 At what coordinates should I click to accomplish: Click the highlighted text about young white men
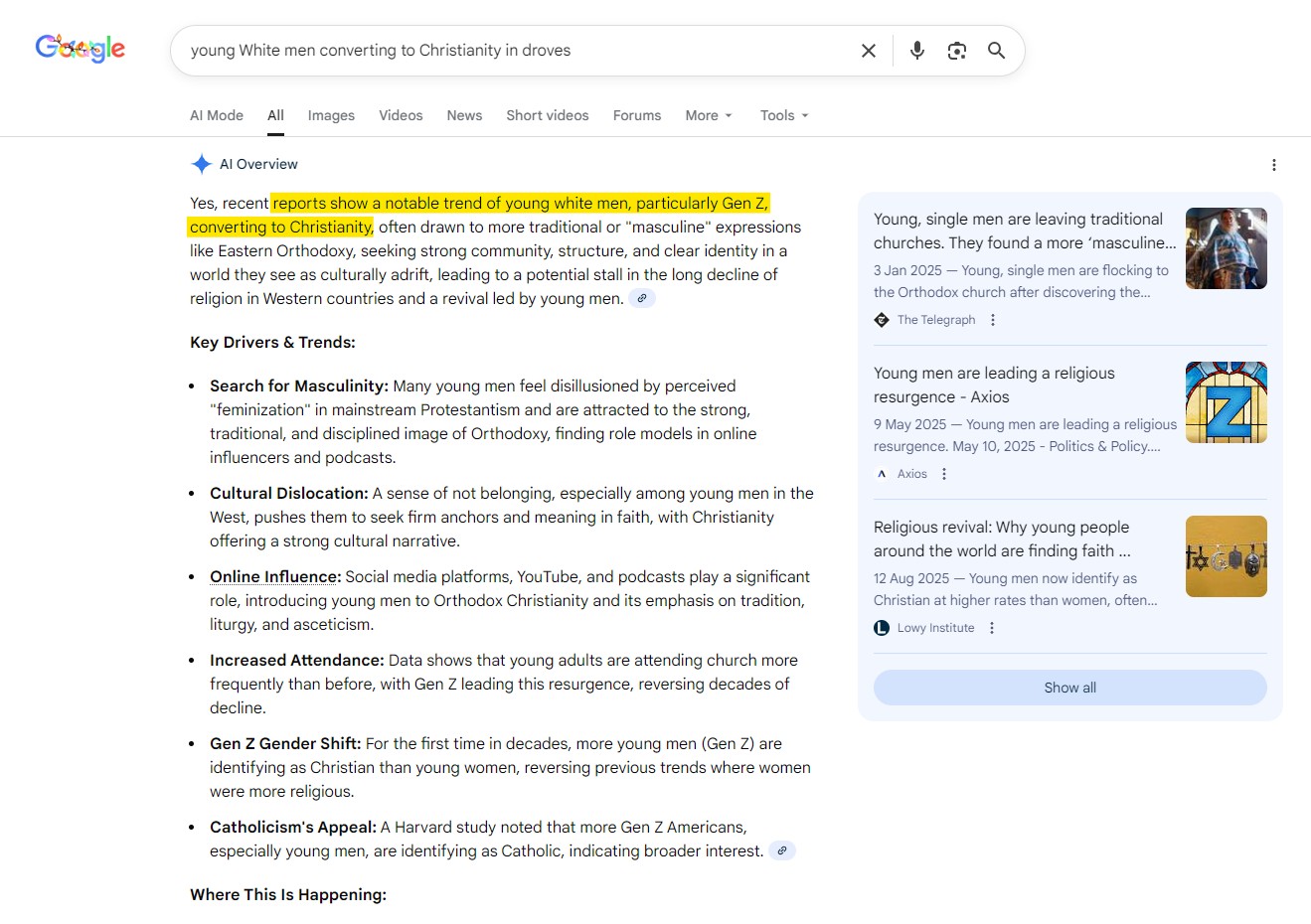pos(479,215)
